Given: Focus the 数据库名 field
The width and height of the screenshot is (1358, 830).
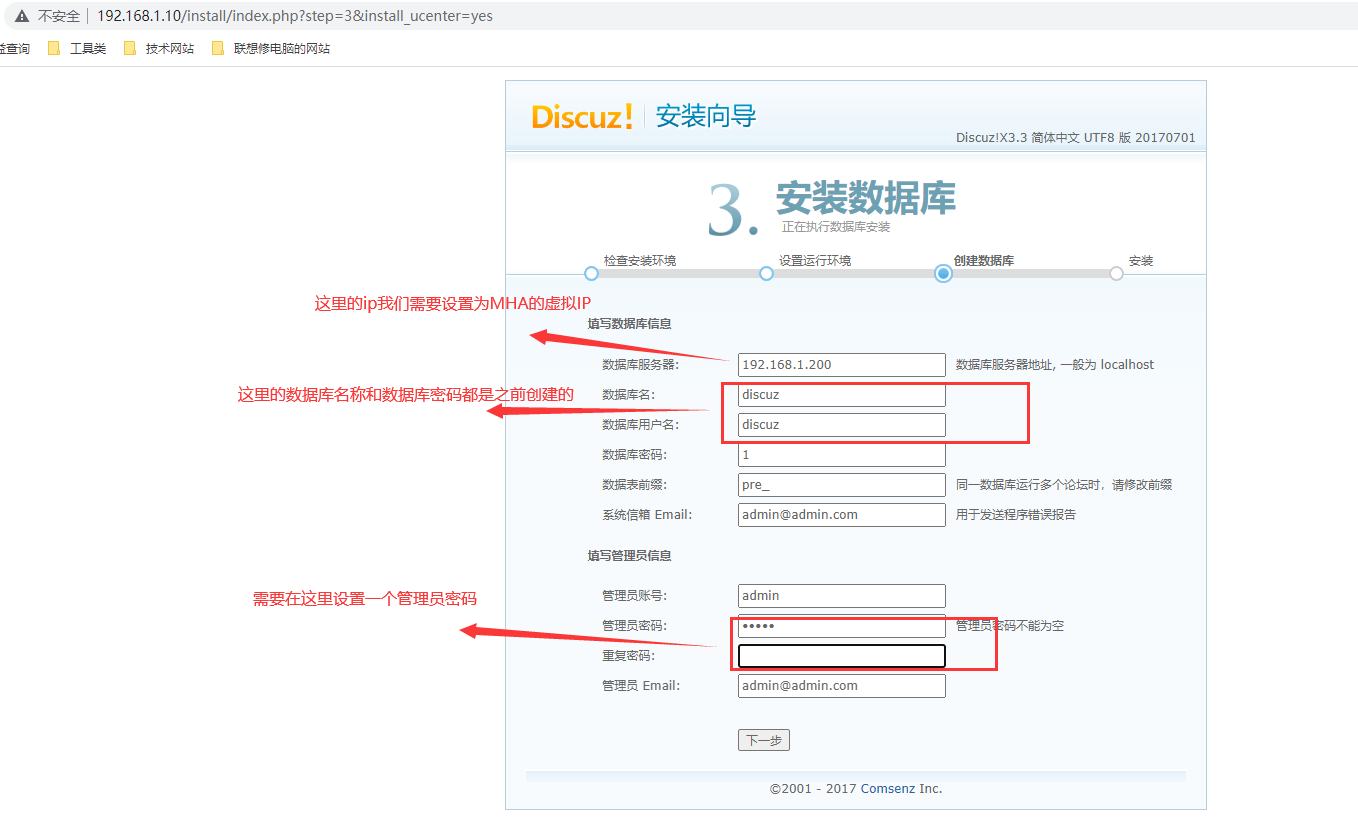Looking at the screenshot, I should click(841, 395).
